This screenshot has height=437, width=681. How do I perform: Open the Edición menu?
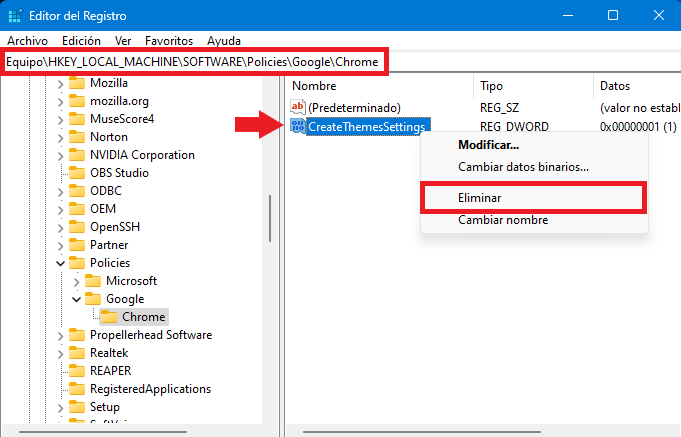point(81,41)
